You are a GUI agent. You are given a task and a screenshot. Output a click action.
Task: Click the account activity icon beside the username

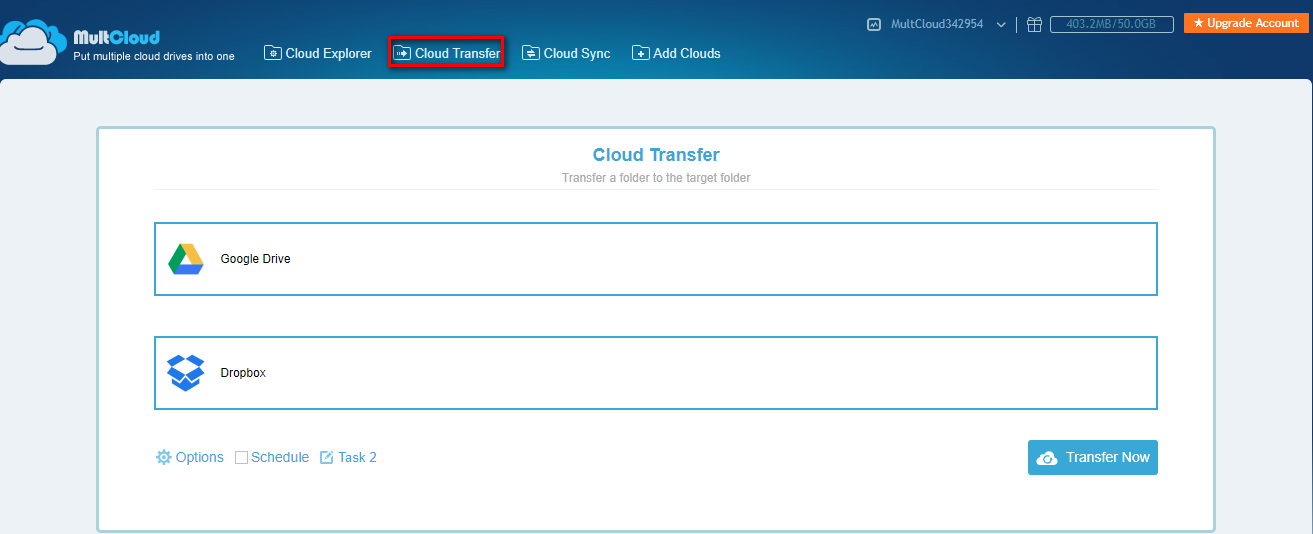[874, 24]
